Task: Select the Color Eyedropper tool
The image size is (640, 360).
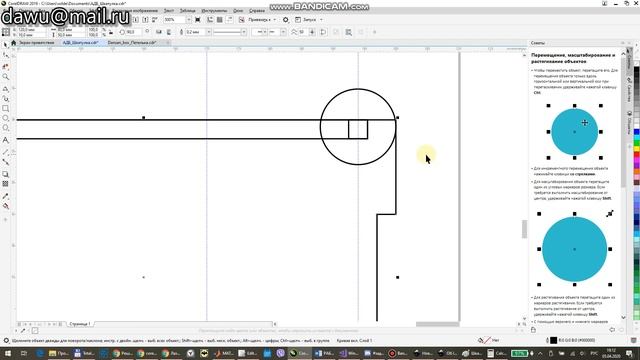Action: click(5, 196)
